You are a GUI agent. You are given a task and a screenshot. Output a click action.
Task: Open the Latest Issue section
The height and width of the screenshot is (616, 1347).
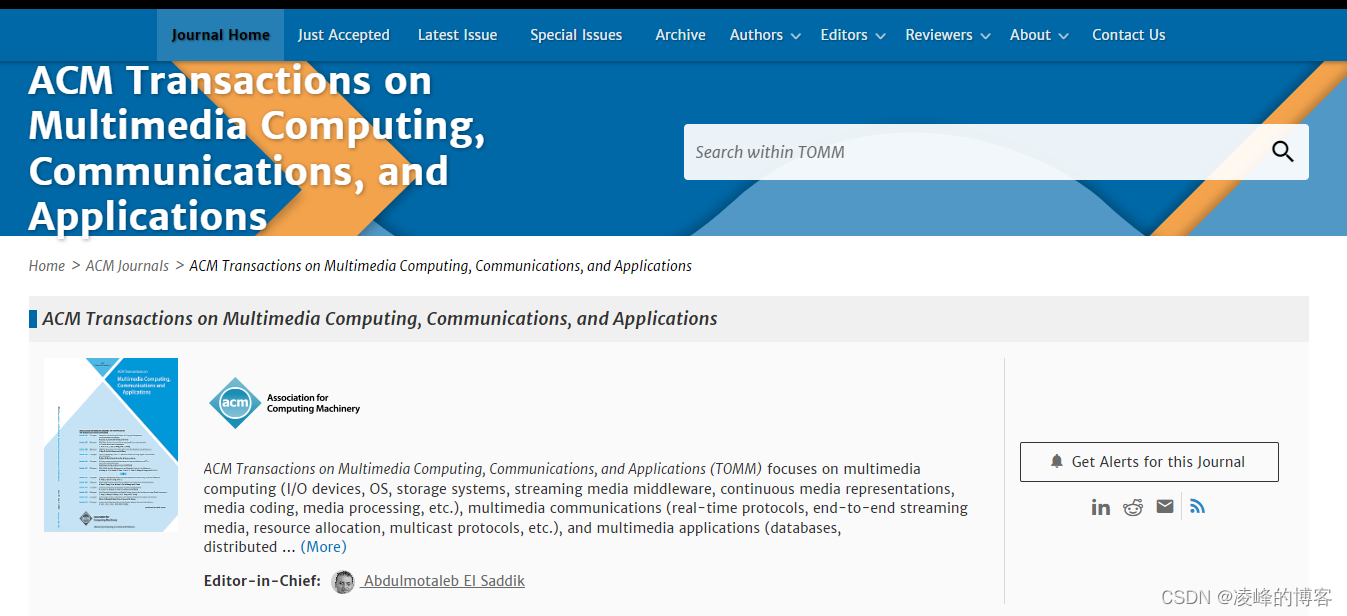pos(457,34)
